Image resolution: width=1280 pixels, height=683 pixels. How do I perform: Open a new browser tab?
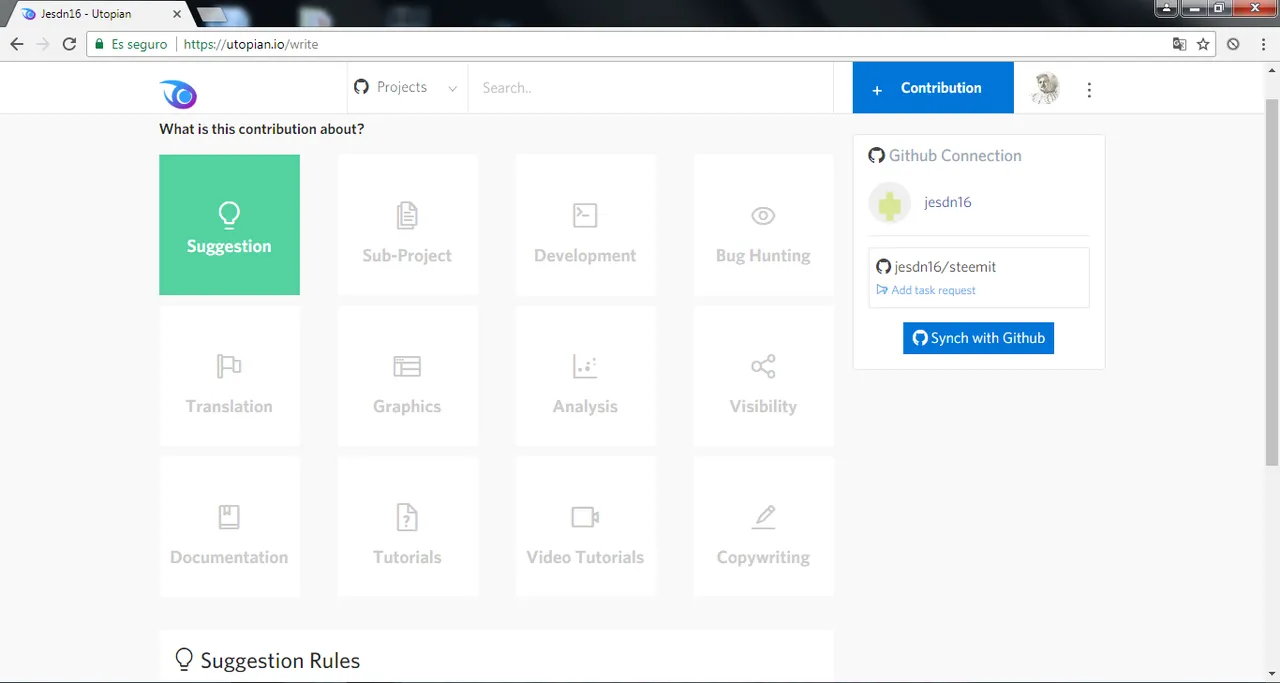(x=212, y=14)
